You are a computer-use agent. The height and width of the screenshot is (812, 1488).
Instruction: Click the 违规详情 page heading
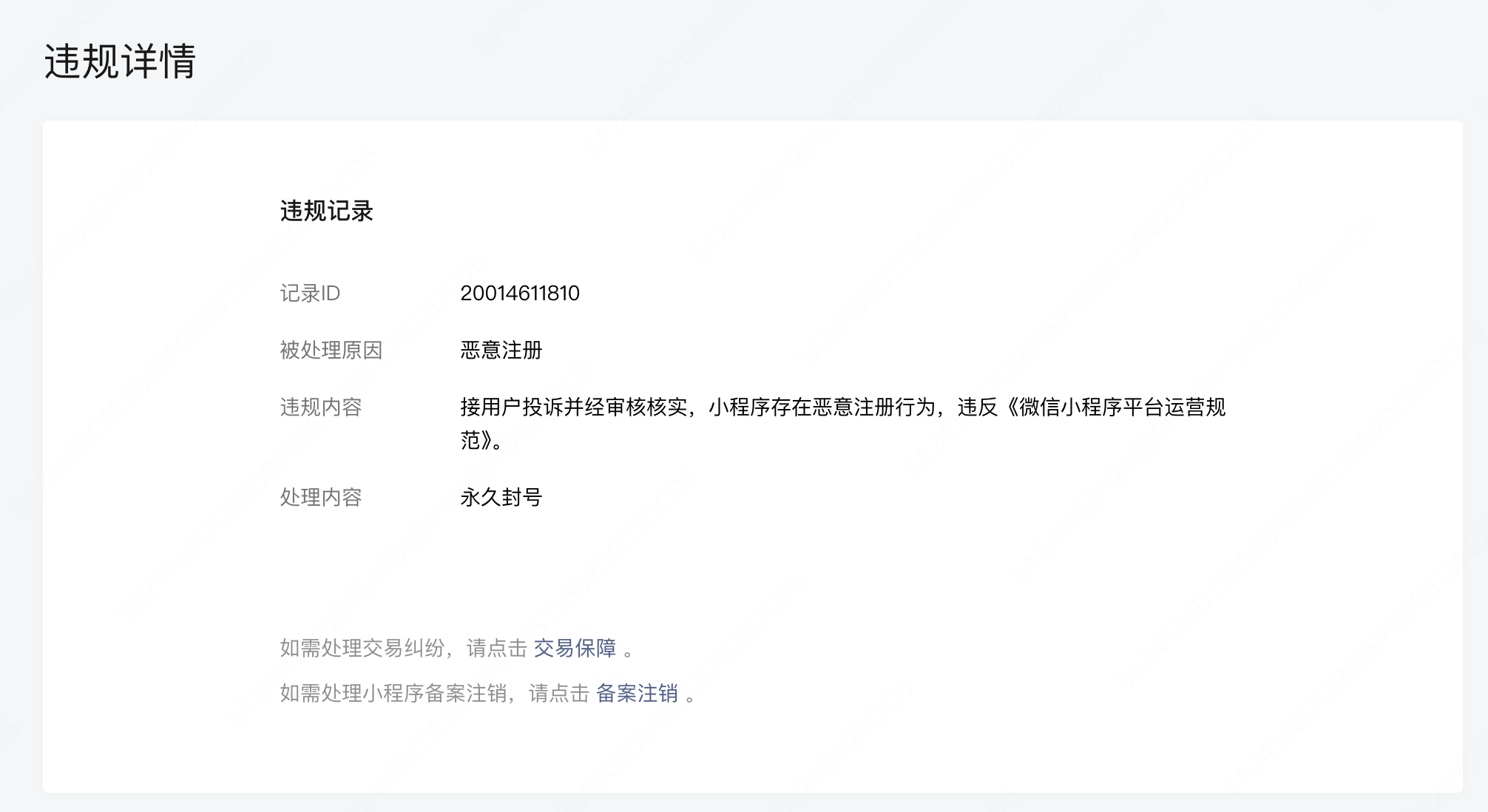pos(120,61)
